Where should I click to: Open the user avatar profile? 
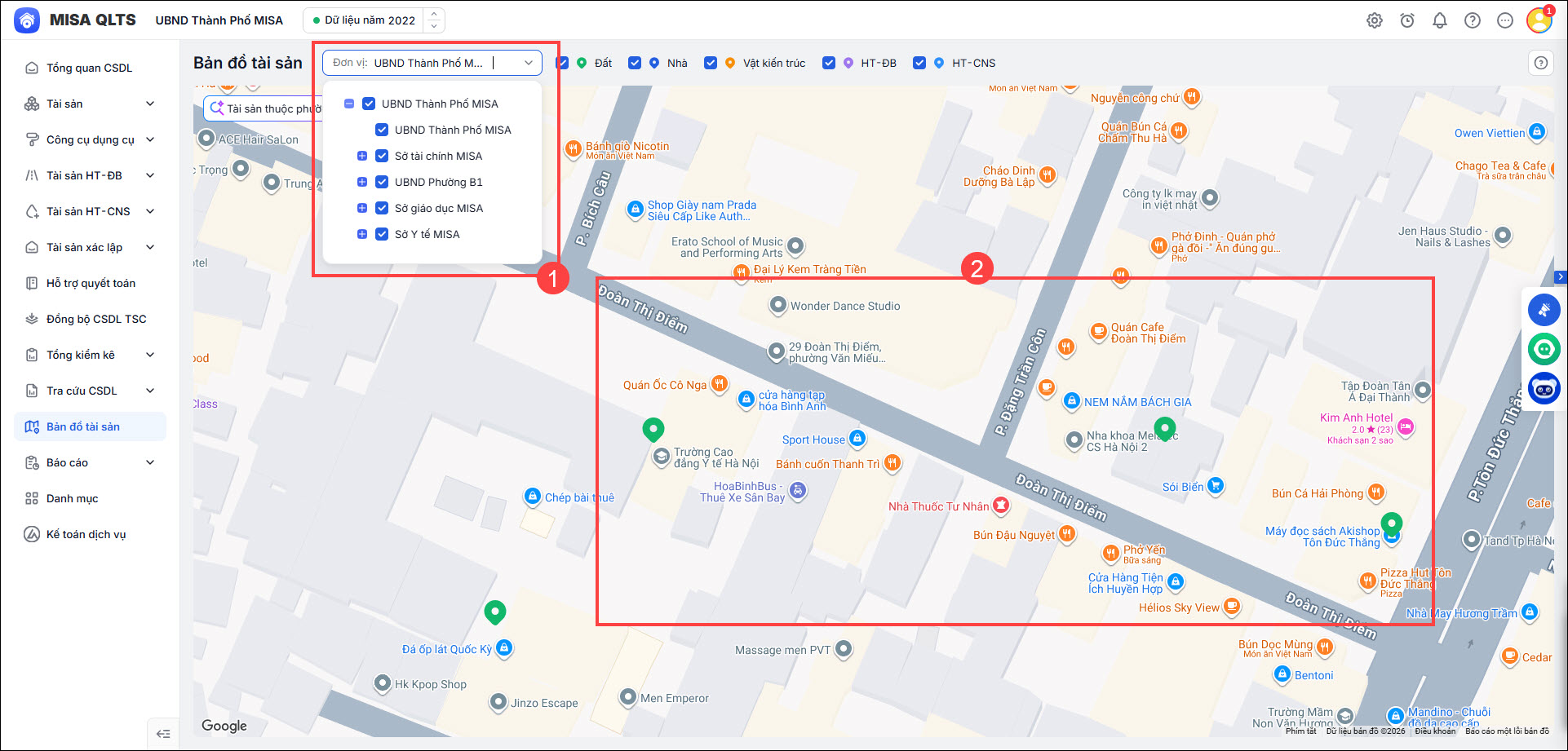(1539, 20)
